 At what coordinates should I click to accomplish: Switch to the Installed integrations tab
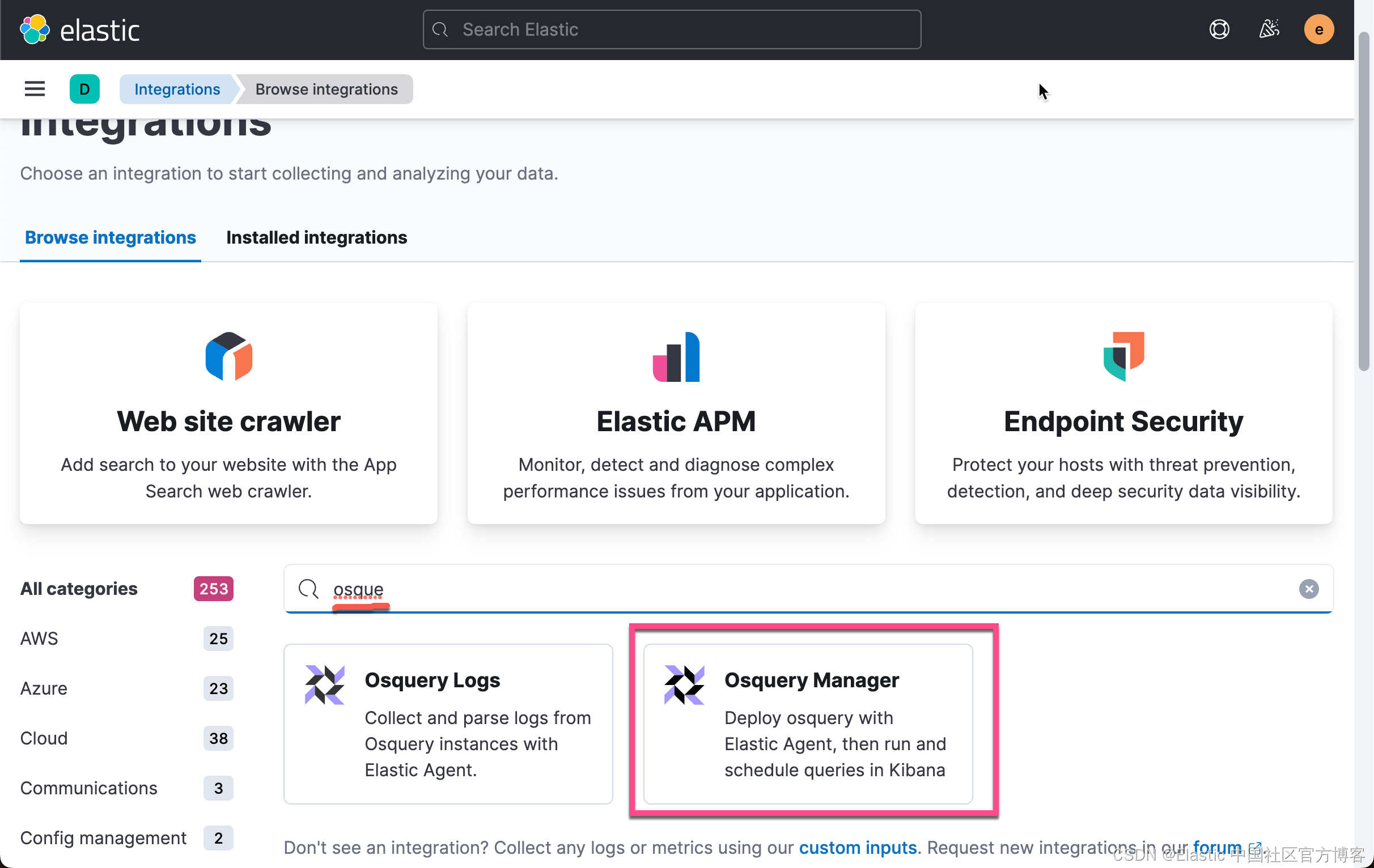tap(316, 237)
